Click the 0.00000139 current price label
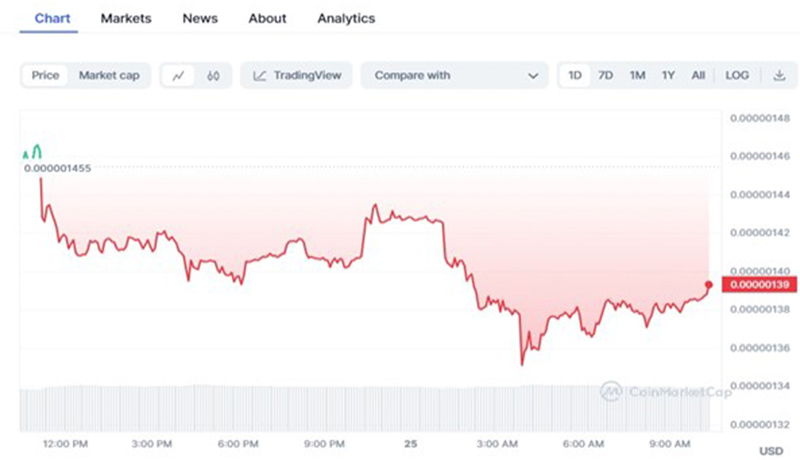This screenshot has width=800, height=460. coord(760,285)
